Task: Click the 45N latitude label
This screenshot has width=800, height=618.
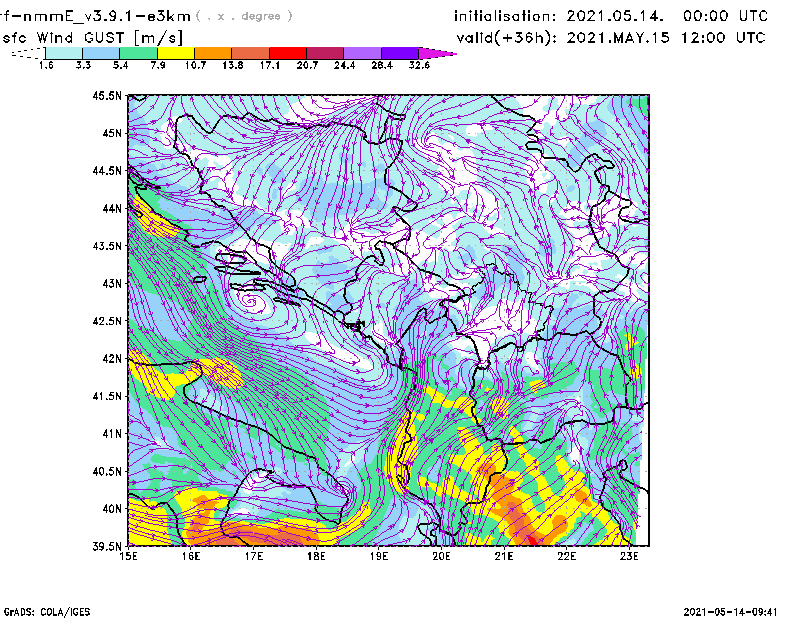Action: [112, 133]
